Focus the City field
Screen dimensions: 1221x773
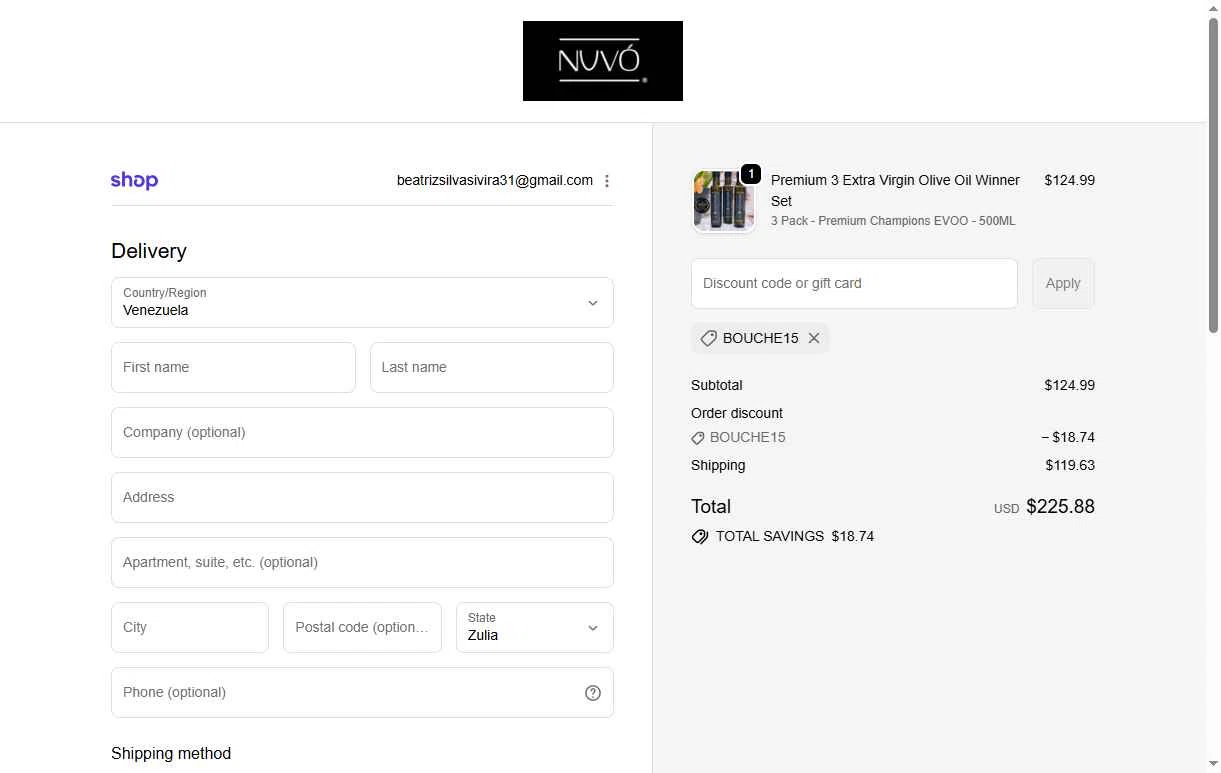point(190,627)
